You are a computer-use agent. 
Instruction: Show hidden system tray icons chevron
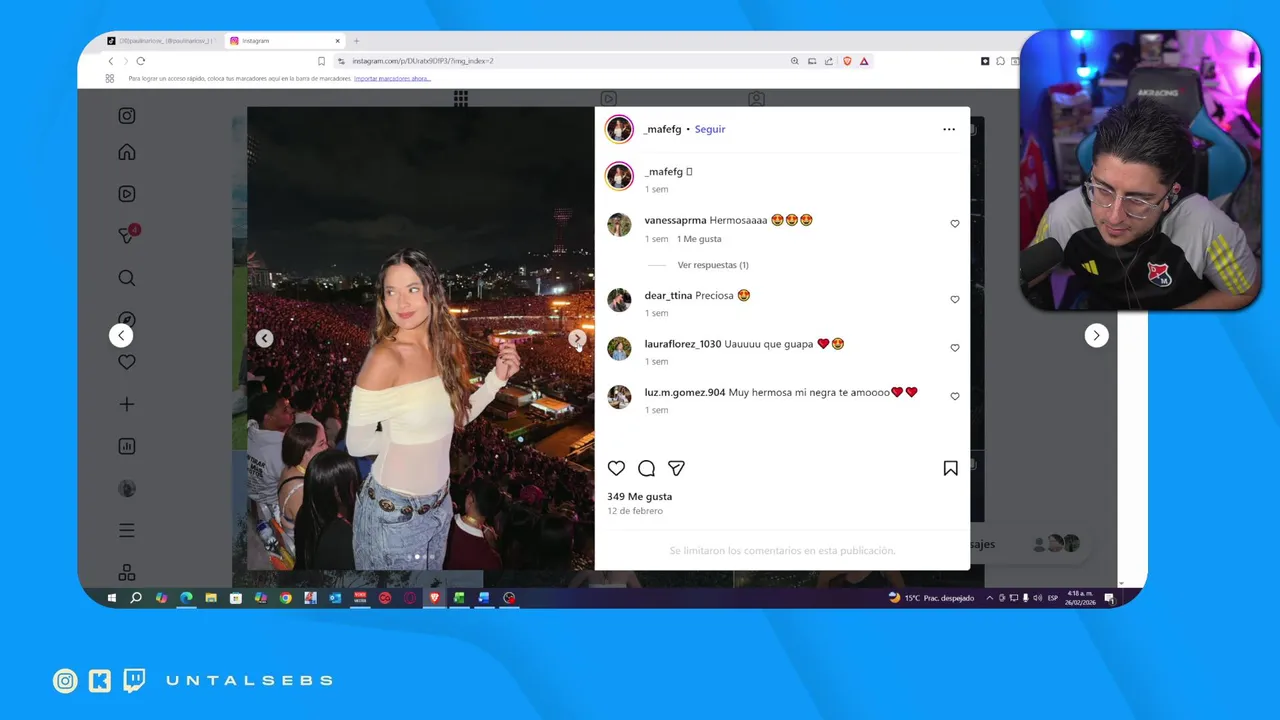pyautogui.click(x=990, y=598)
